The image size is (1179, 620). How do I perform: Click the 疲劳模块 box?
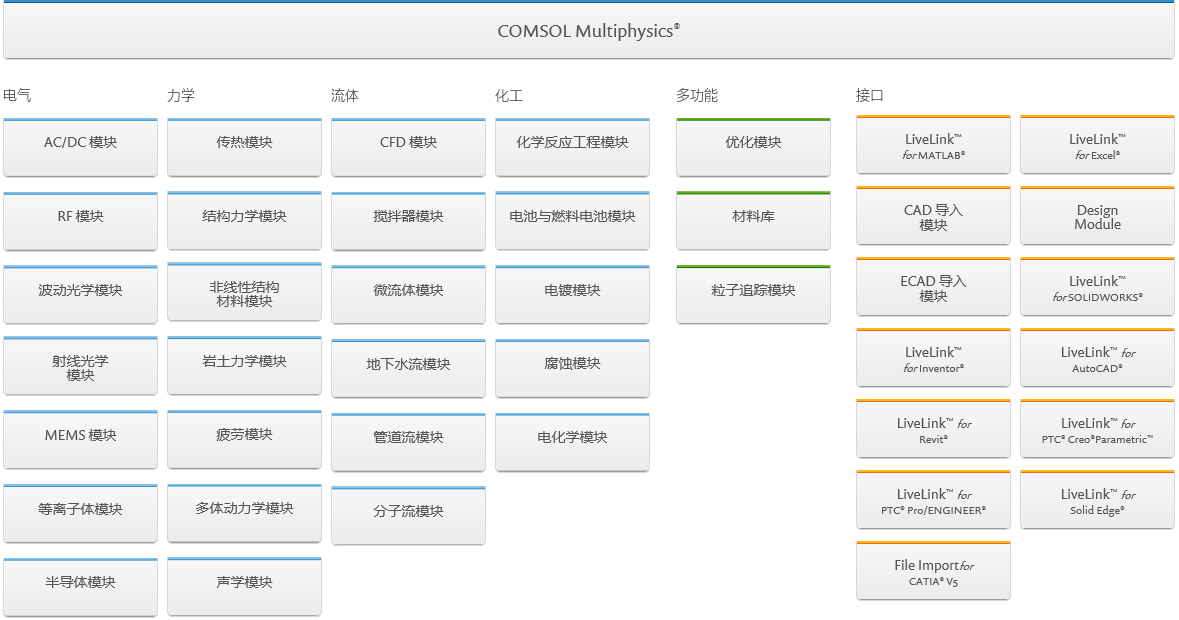[244, 436]
